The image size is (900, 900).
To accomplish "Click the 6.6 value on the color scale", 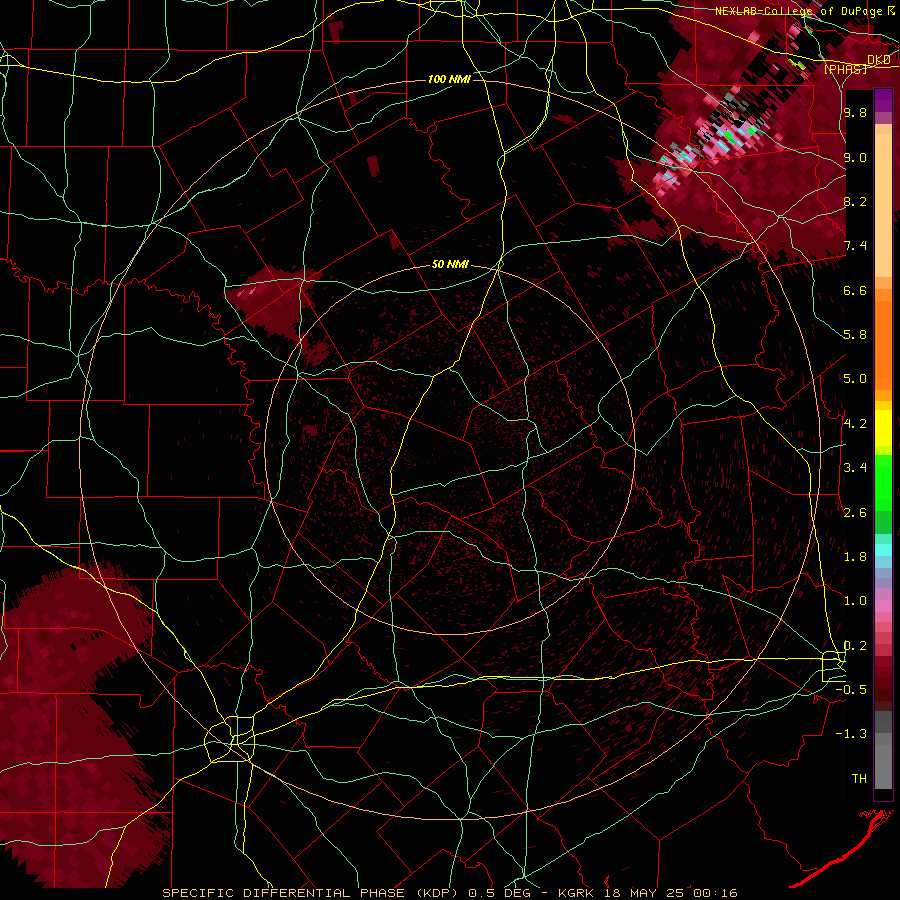I will (x=855, y=290).
